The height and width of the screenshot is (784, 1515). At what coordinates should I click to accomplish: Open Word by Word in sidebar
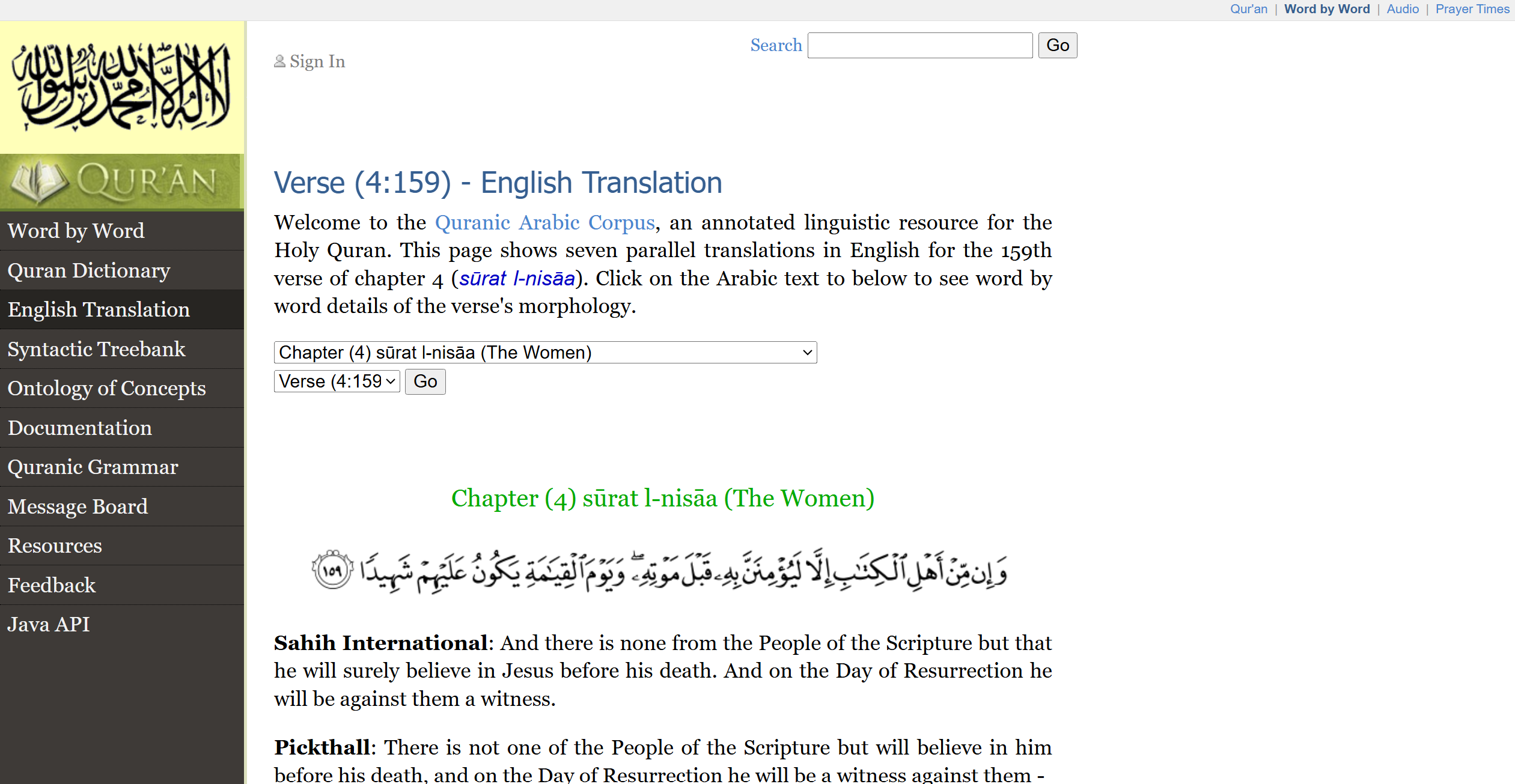(x=76, y=231)
